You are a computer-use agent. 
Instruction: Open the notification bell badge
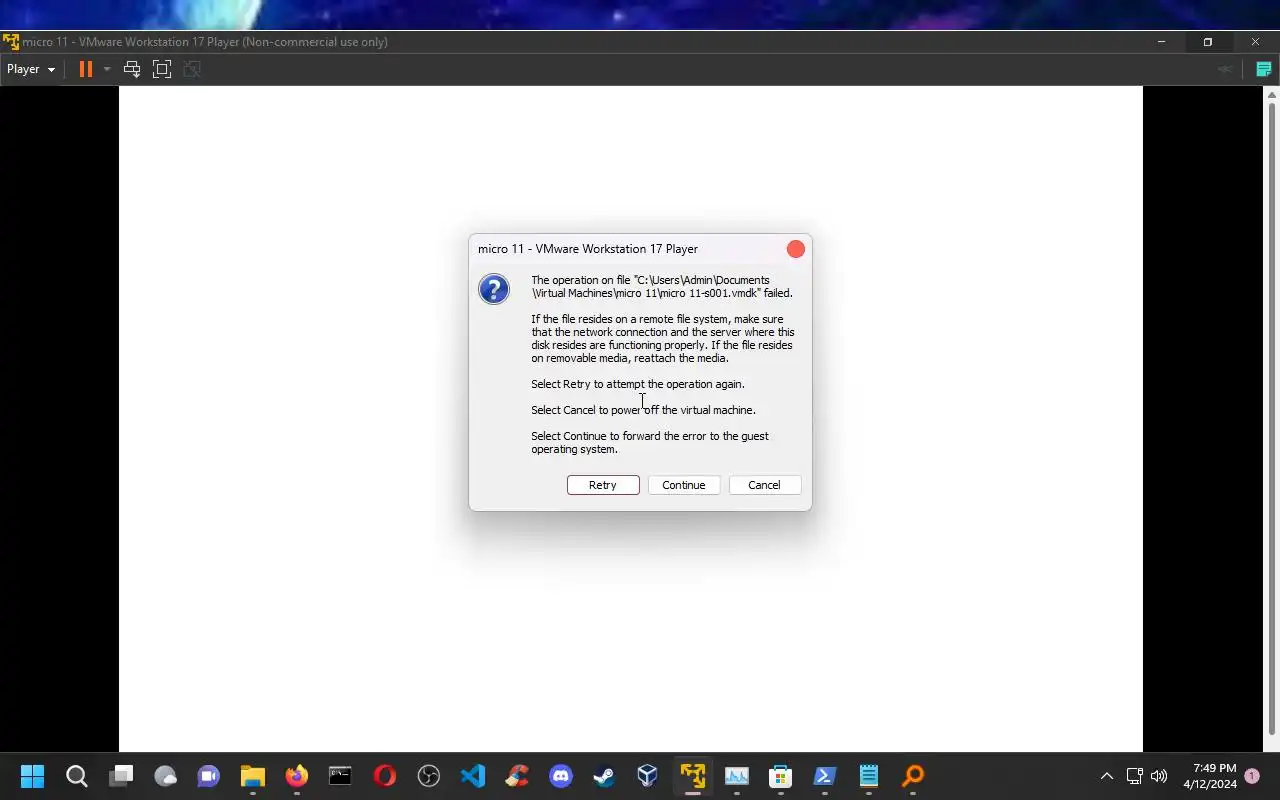[1252, 776]
